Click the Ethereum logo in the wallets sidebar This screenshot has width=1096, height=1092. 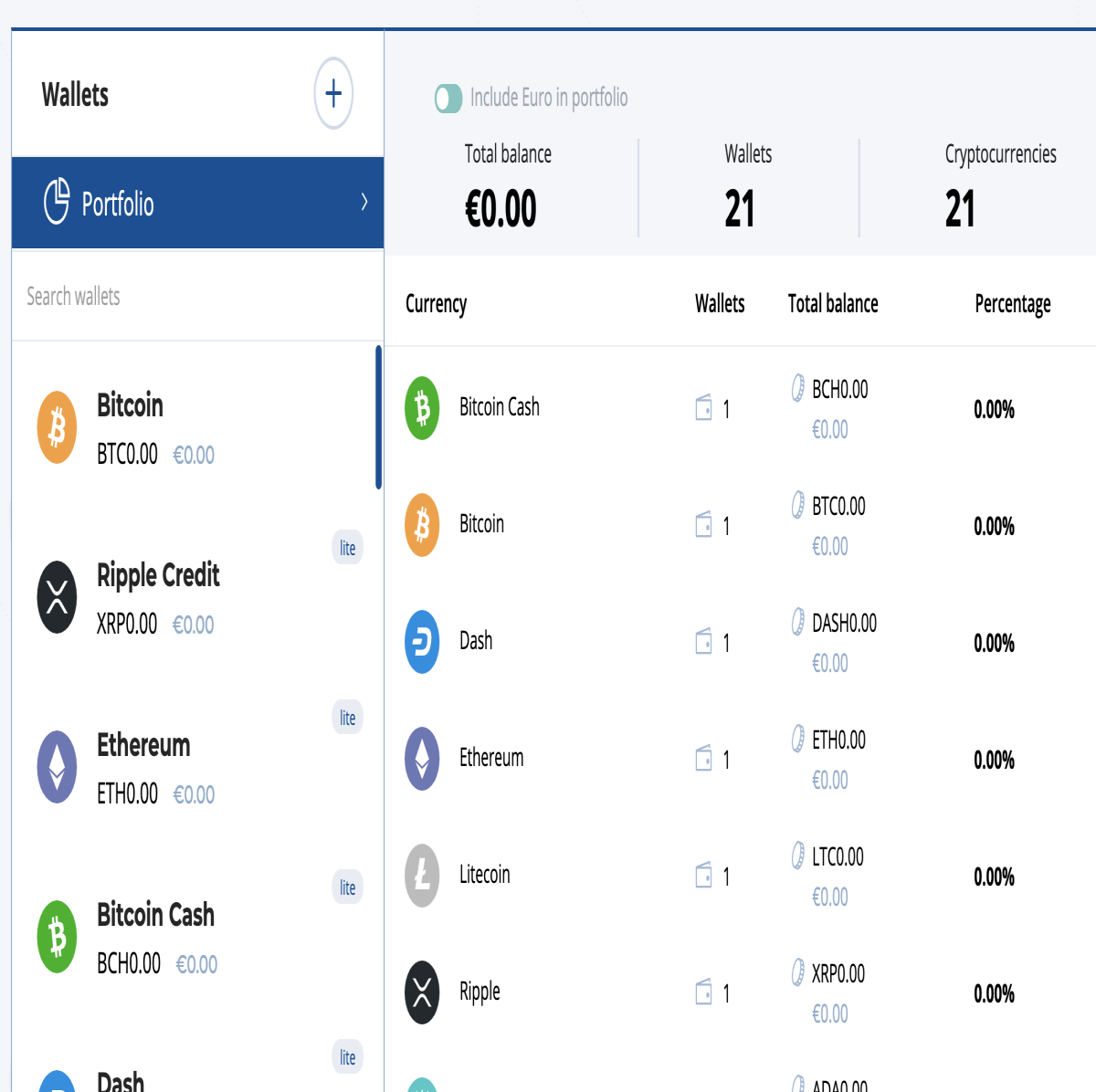coord(57,767)
